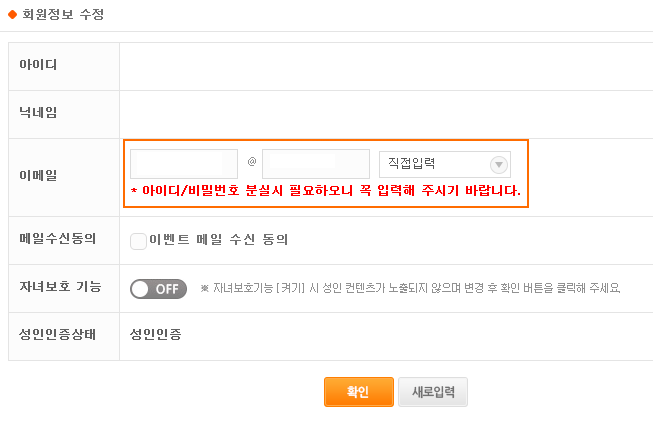This screenshot has width=653, height=430.
Task: Click the @ symbol between email fields
Action: [252, 162]
